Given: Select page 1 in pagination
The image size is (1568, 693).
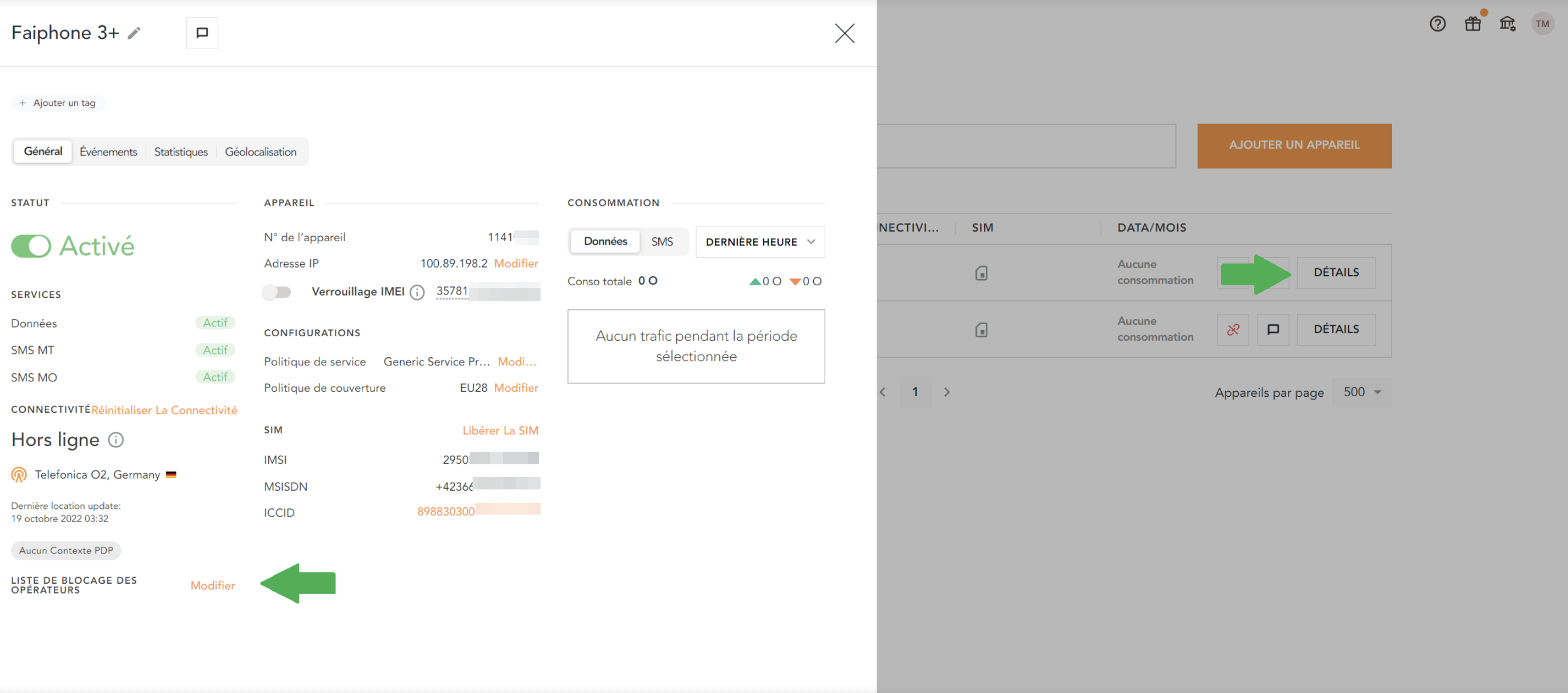Looking at the screenshot, I should point(914,392).
